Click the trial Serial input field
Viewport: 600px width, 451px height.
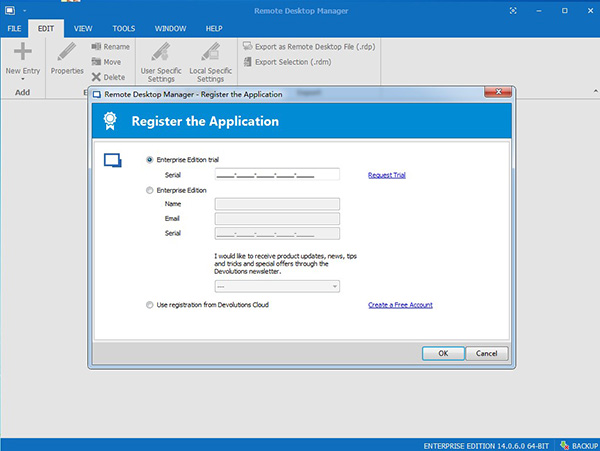pos(277,174)
